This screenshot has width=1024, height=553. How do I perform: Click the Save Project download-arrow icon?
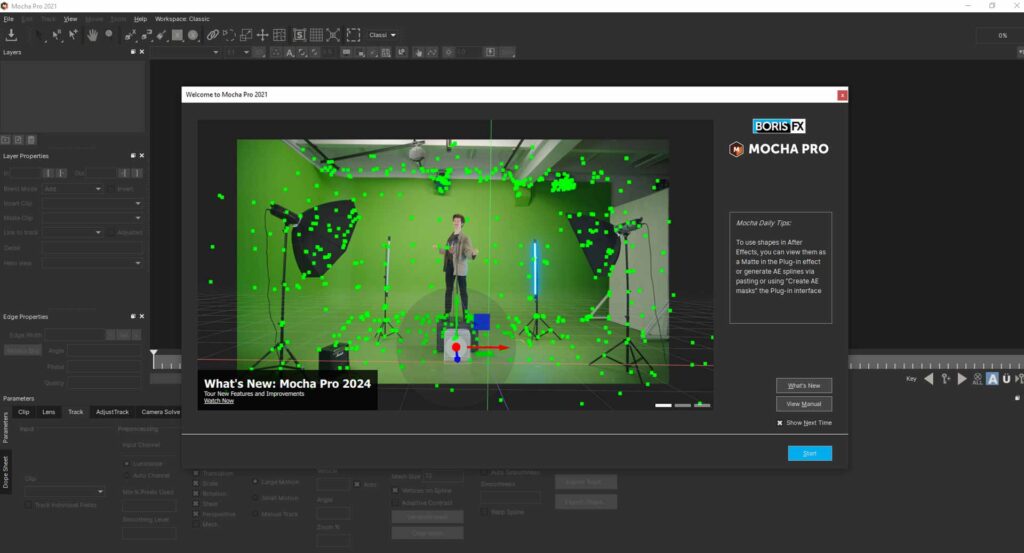11,35
